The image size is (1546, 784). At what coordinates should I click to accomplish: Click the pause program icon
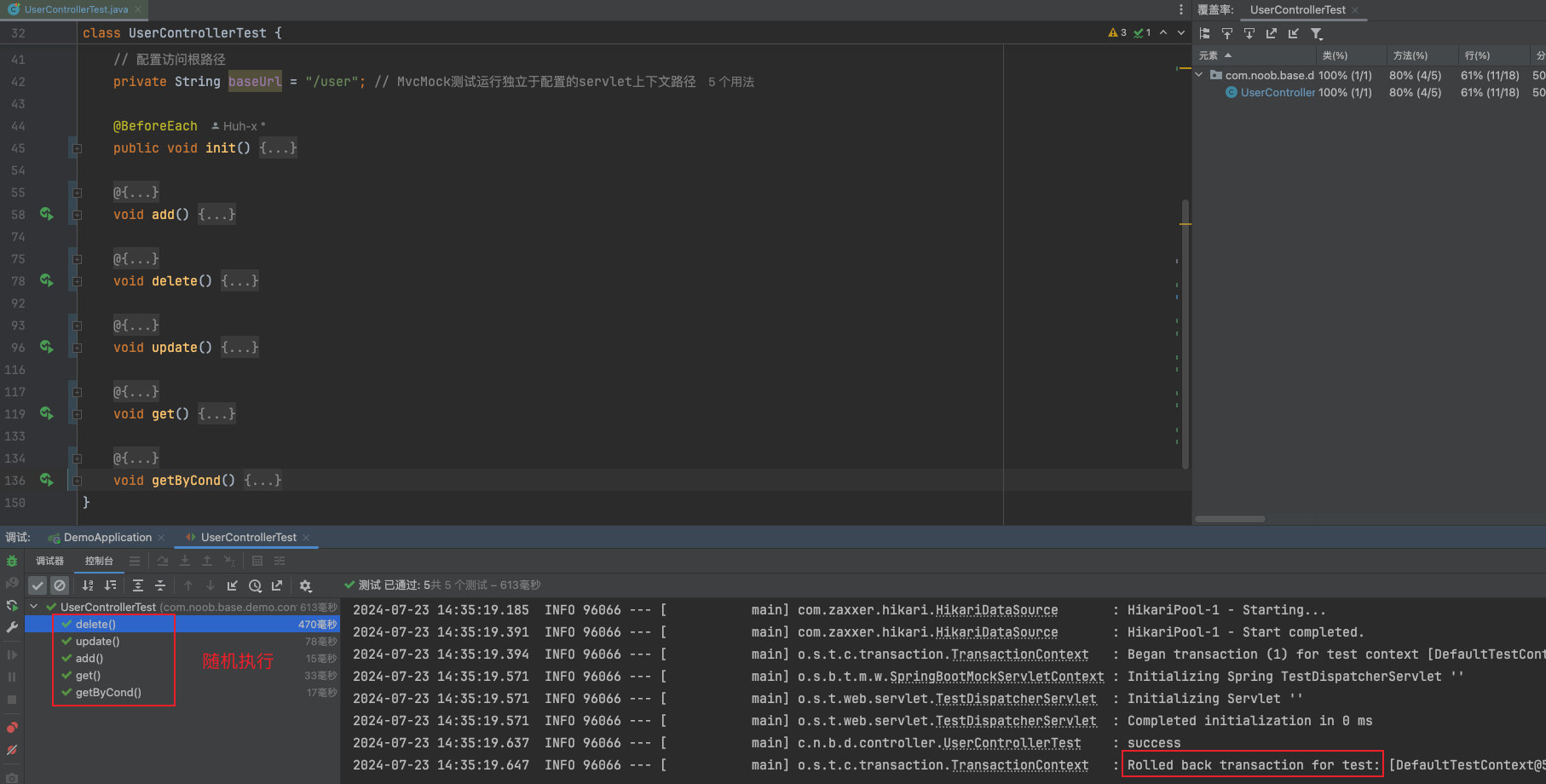12,677
